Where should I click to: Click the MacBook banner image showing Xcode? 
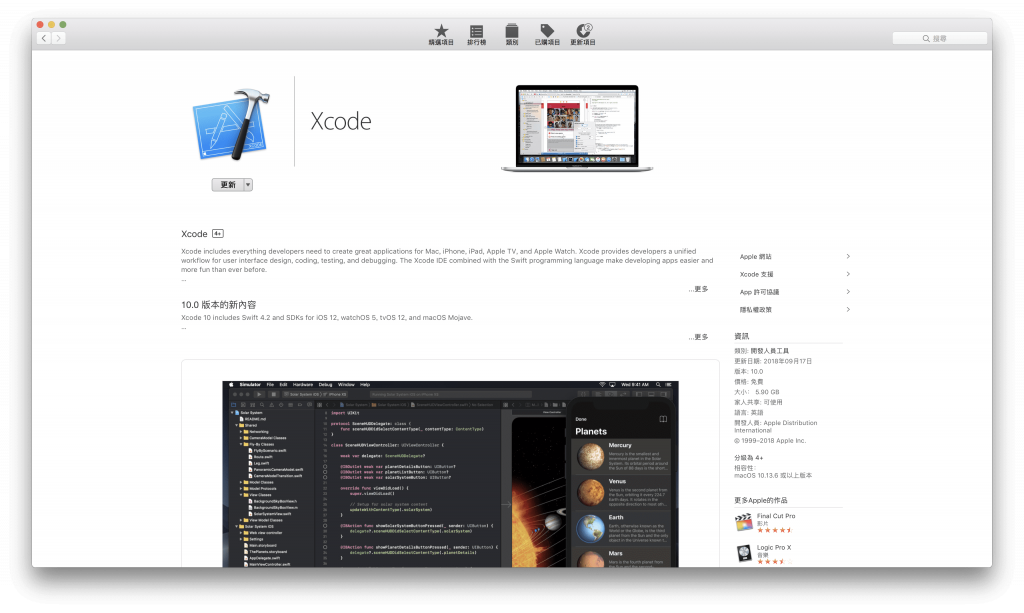pyautogui.click(x=577, y=129)
